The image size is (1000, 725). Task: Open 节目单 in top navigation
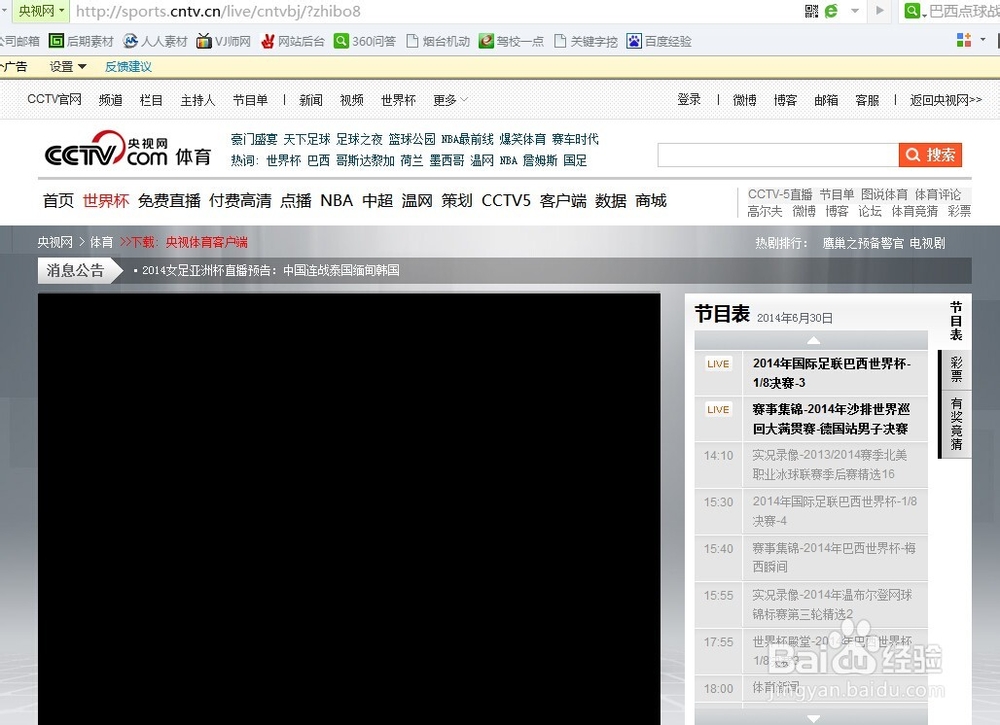[250, 100]
